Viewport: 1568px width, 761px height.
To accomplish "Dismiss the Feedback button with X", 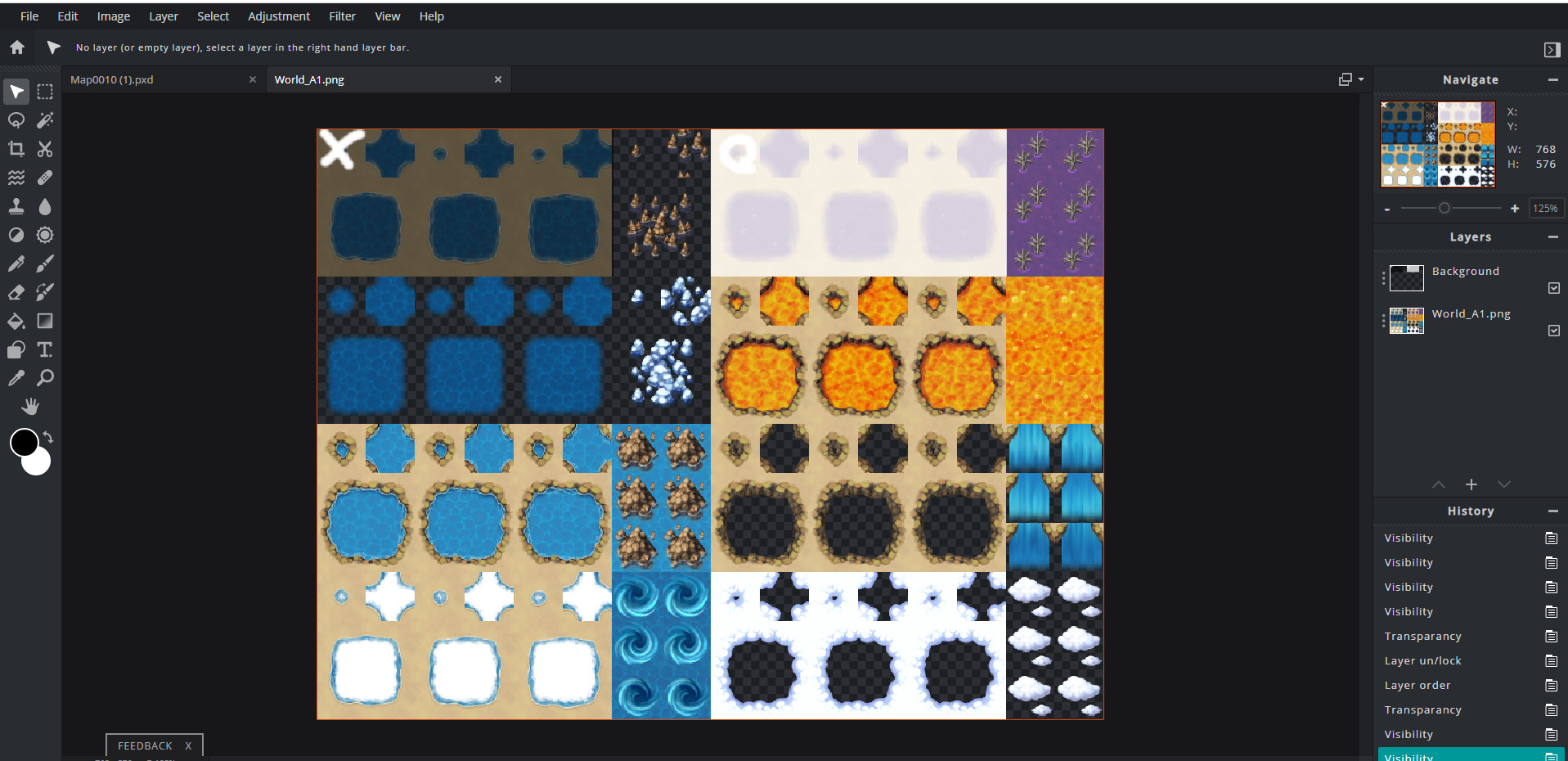I will (188, 745).
